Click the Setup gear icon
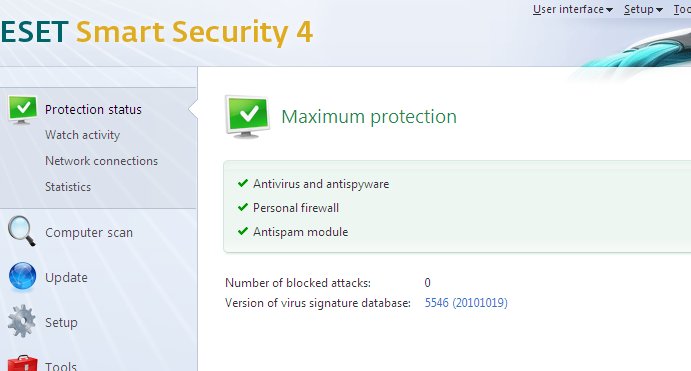The width and height of the screenshot is (691, 371). 22,321
